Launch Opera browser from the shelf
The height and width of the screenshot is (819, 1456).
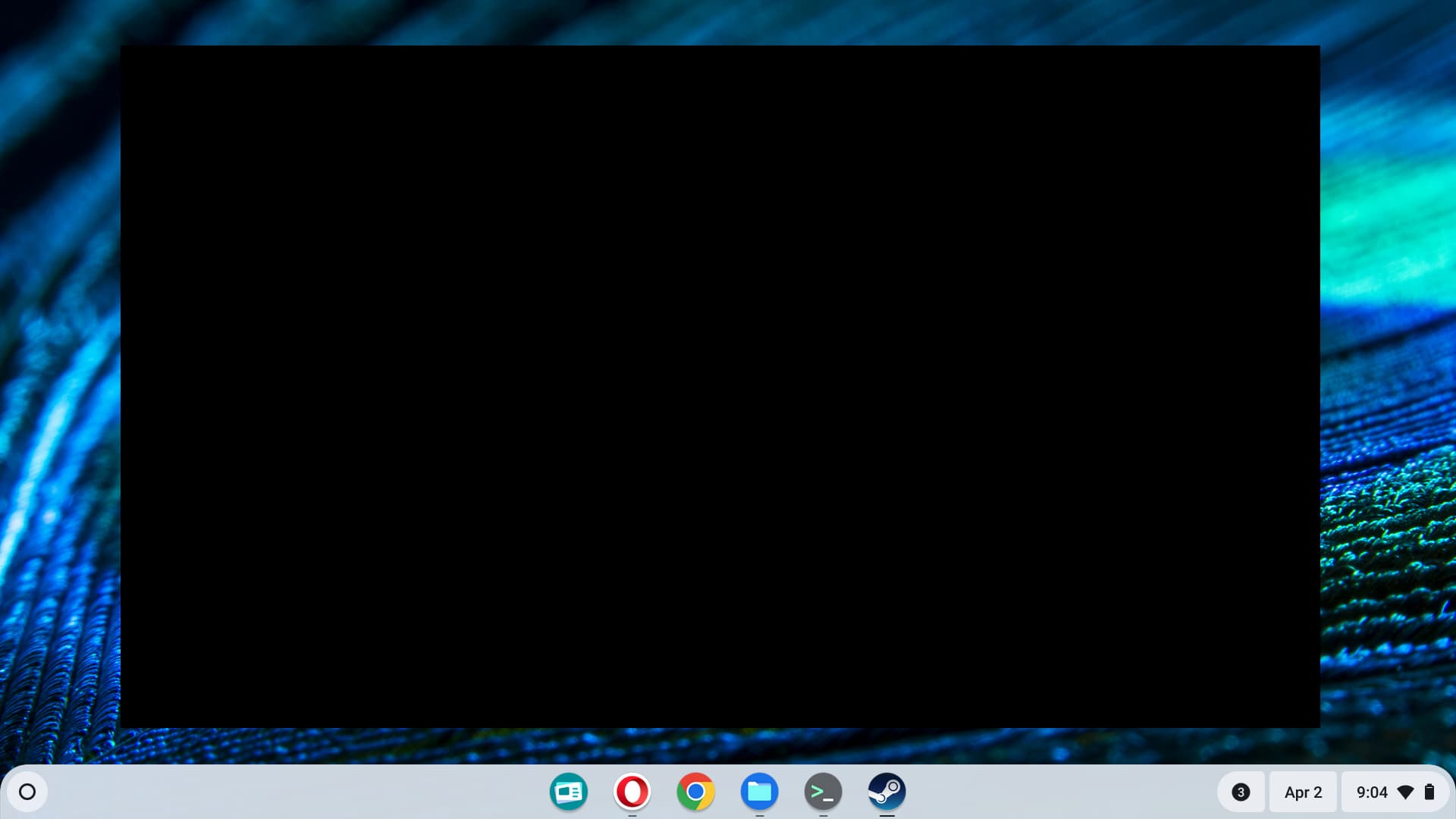pos(632,792)
